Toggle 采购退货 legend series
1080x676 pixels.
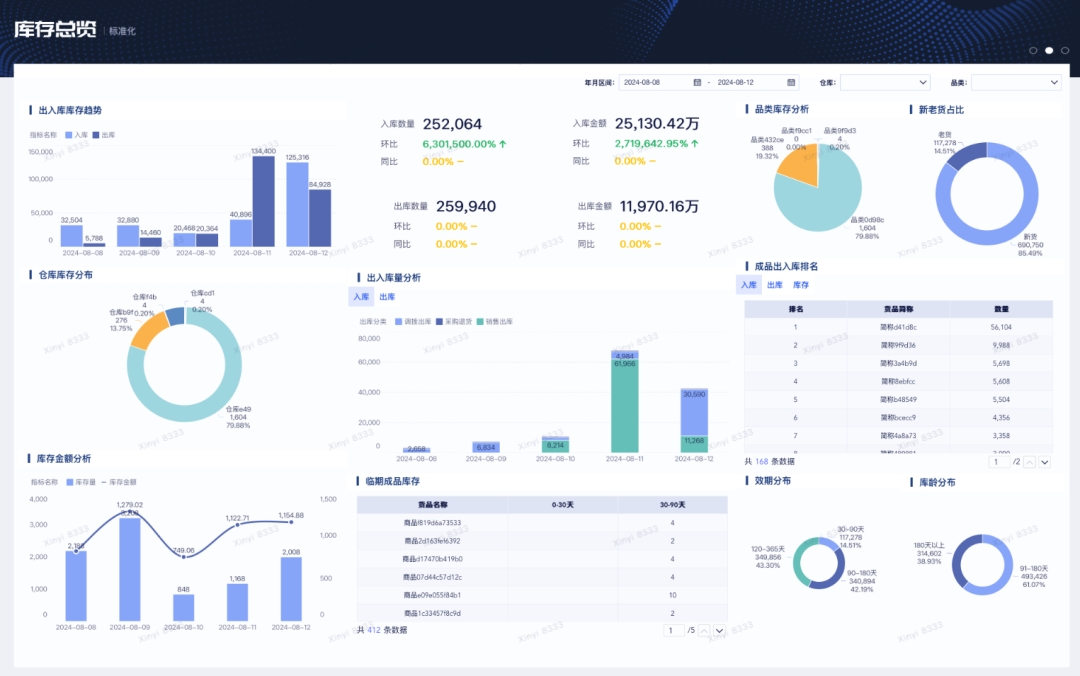454,322
